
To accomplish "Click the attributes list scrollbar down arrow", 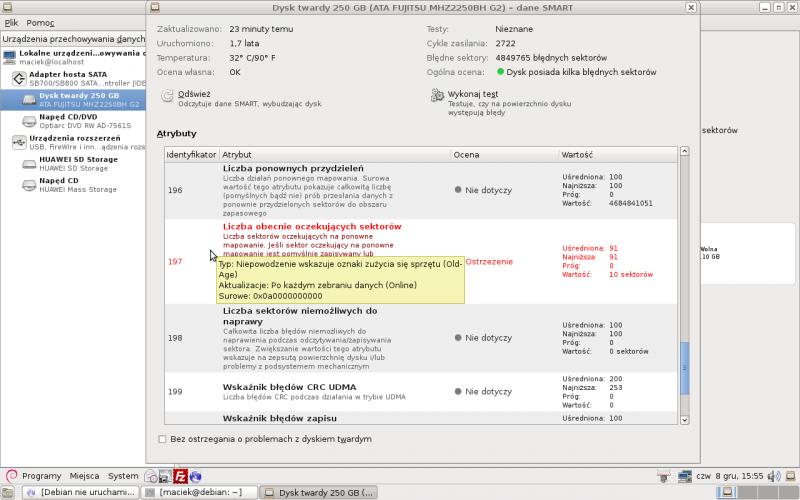I will [x=684, y=417].
